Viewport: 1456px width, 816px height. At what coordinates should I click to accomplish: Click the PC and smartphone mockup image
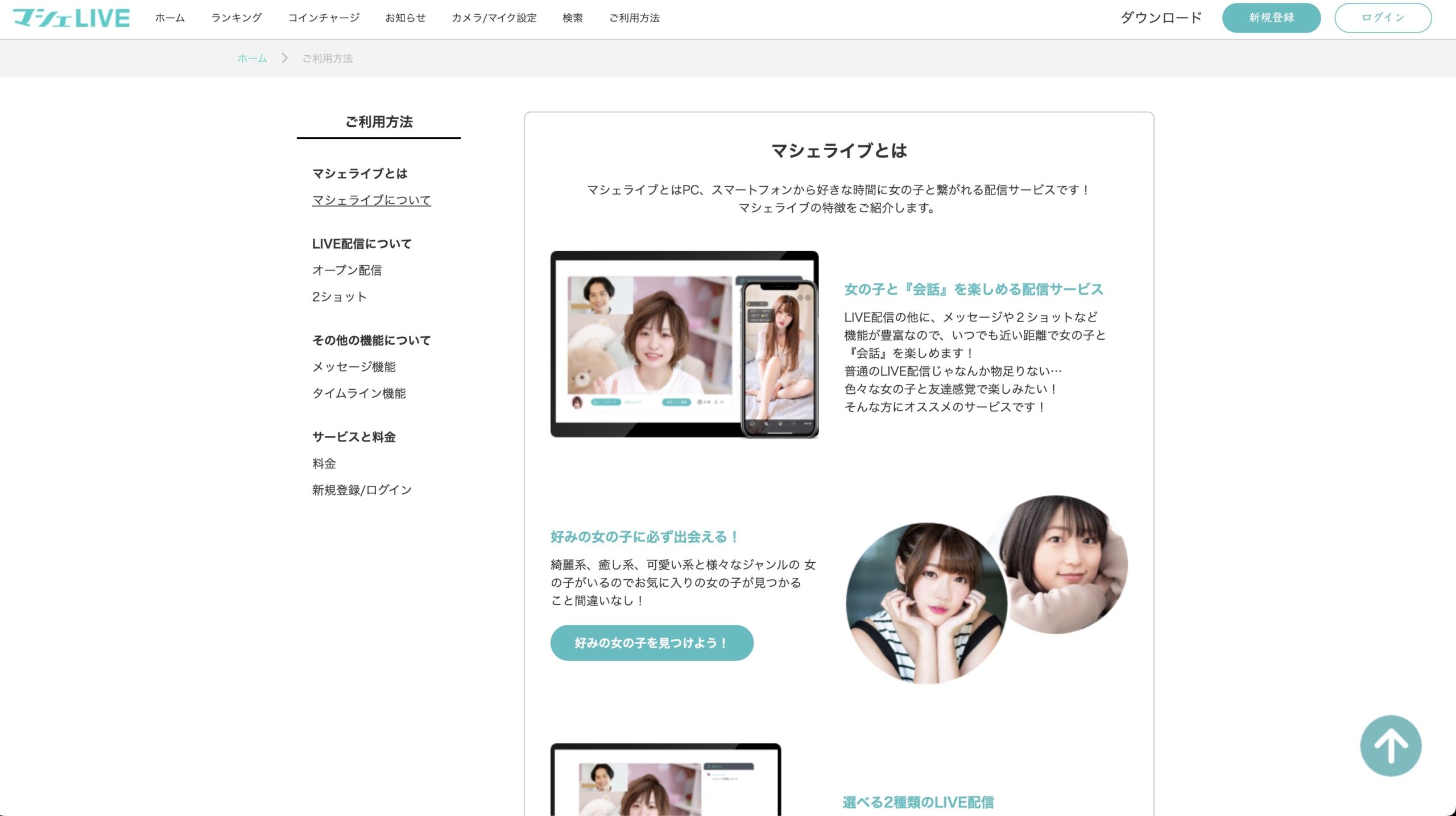coord(684,344)
